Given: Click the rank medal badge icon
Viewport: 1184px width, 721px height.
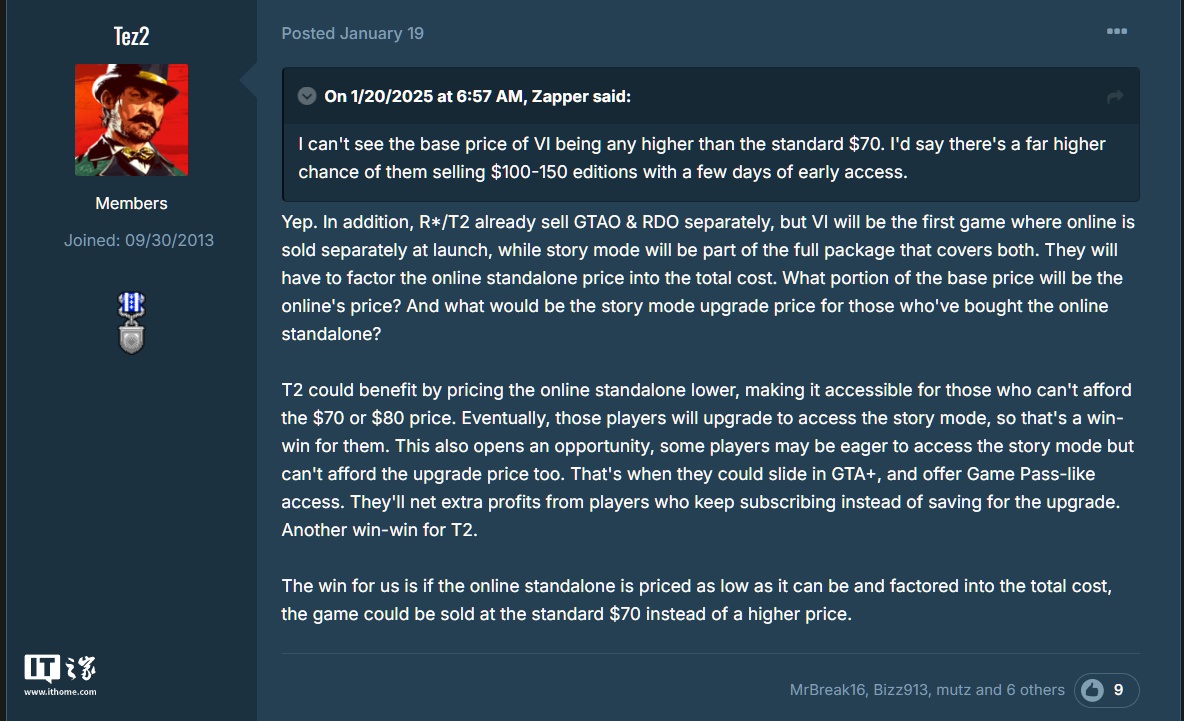Looking at the screenshot, I should click(x=131, y=324).
